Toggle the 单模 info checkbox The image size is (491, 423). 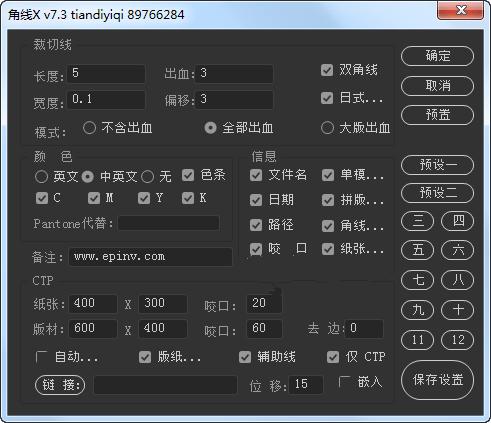tap(328, 175)
